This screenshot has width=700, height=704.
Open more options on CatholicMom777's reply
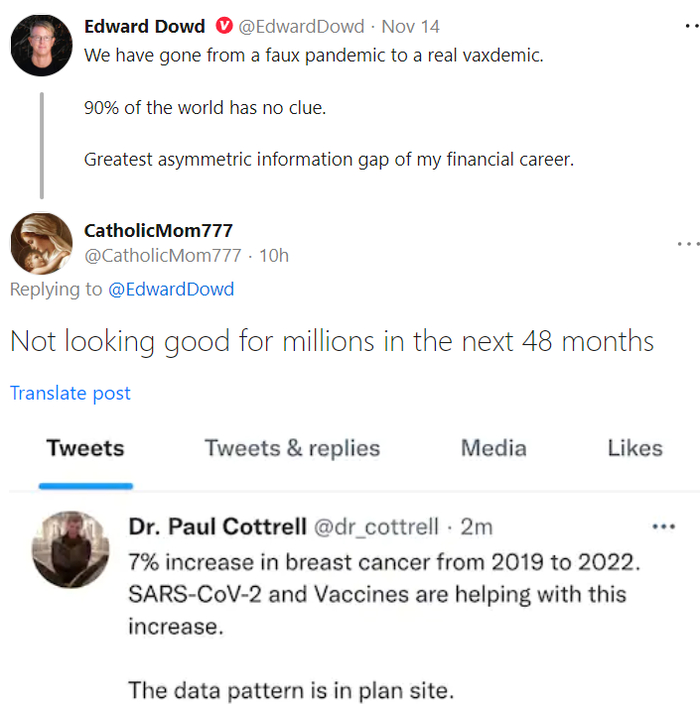pyautogui.click(x=687, y=244)
